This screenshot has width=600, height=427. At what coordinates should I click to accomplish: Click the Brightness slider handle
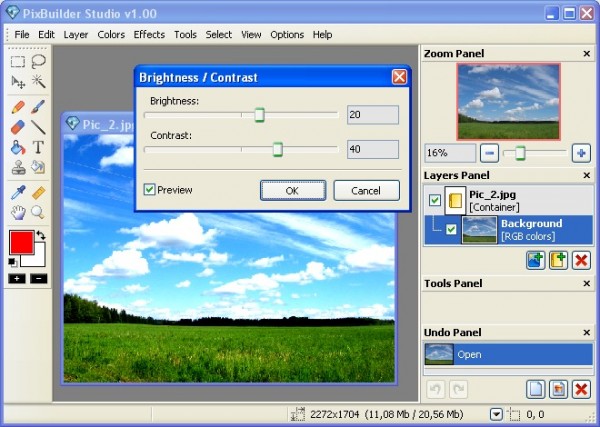tap(259, 115)
